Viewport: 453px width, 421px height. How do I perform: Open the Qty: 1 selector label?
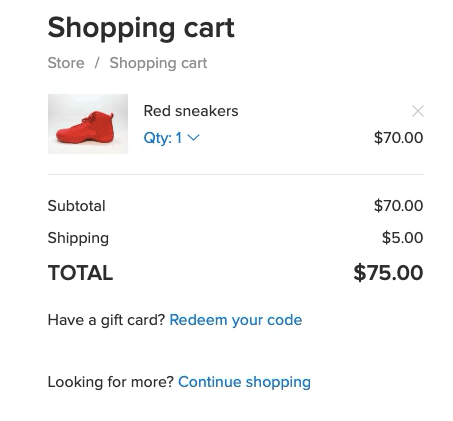(163, 138)
